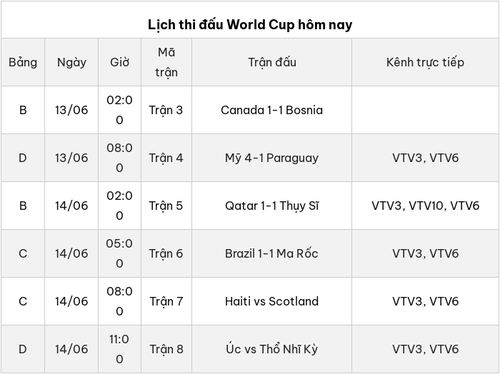Click the Brazil 1-1 Ma Rốc match cell
Image resolution: width=500 pixels, height=374 pixels.
coord(272,254)
